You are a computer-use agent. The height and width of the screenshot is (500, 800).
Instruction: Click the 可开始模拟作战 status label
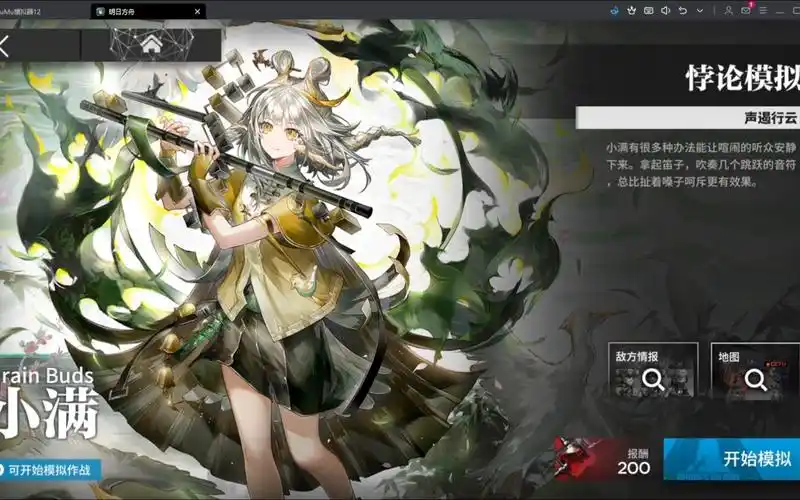click(x=49, y=470)
